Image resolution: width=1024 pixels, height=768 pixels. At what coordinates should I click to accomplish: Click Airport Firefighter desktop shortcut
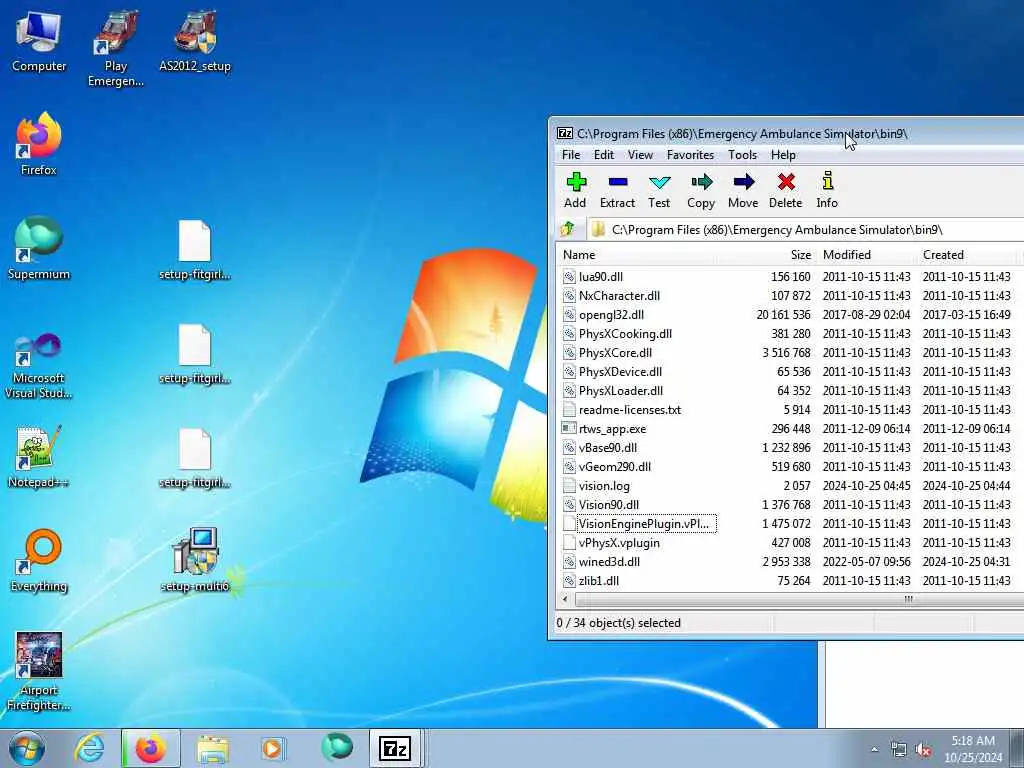click(39, 672)
